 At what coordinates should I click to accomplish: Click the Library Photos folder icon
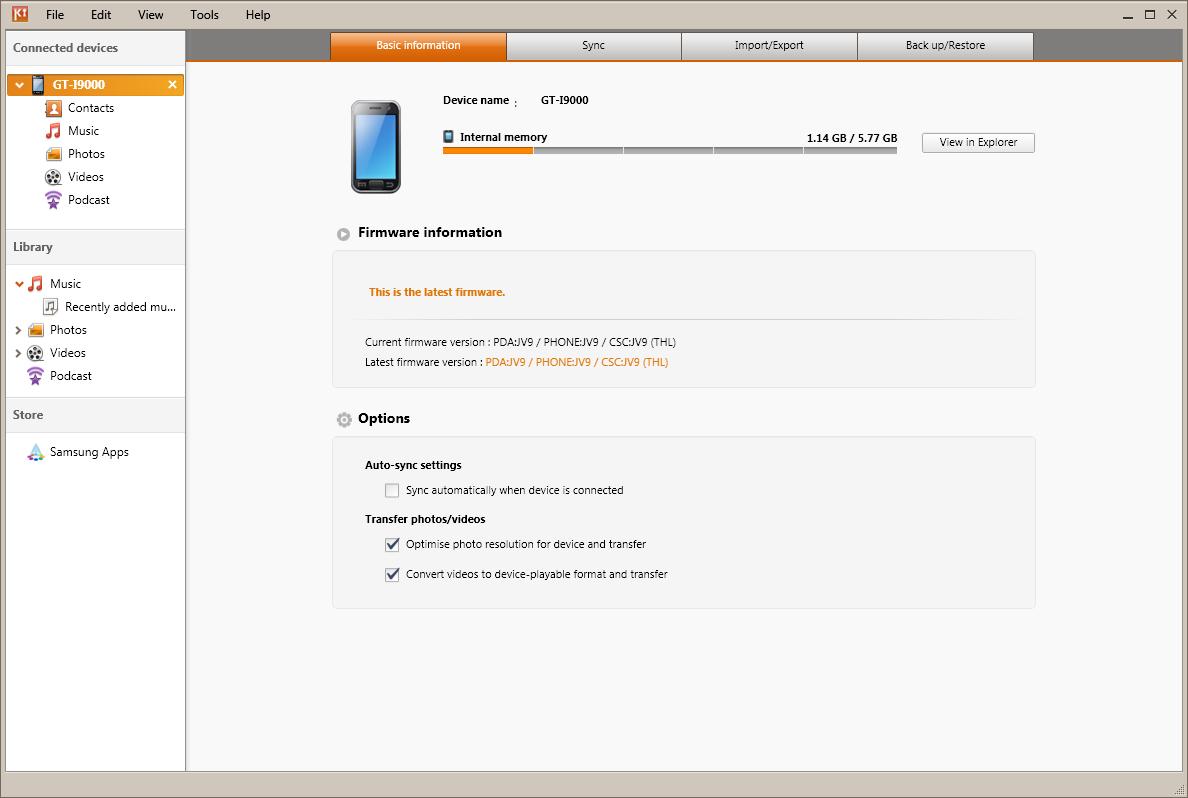pyautogui.click(x=36, y=330)
